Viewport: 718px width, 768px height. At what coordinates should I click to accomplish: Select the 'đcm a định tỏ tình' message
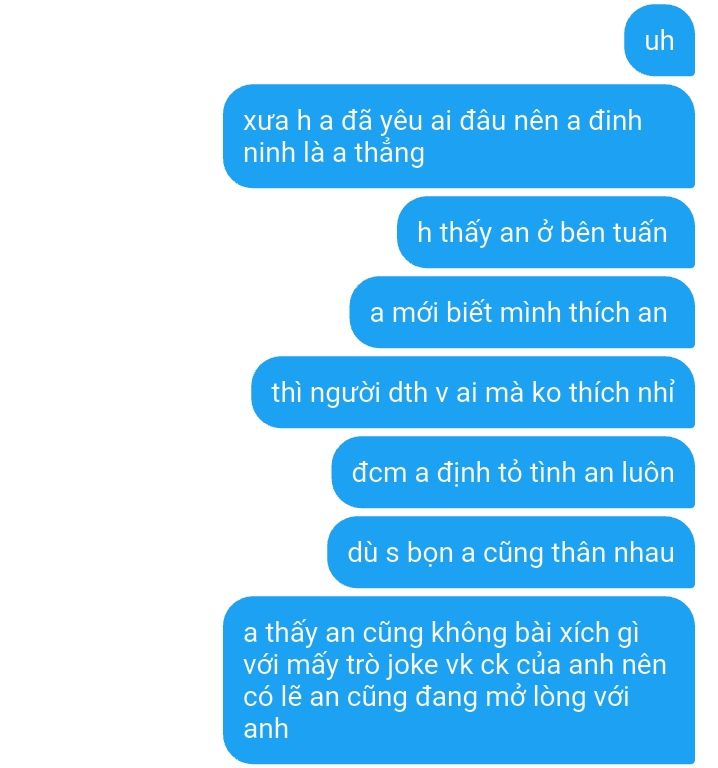click(x=513, y=472)
